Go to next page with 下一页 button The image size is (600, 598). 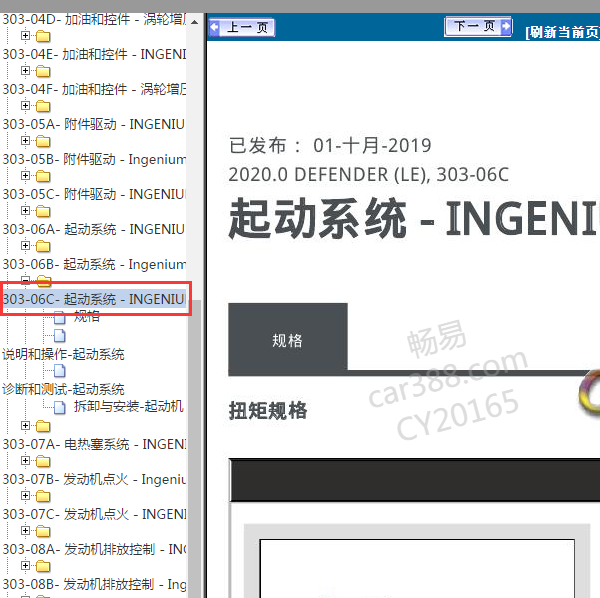(478, 26)
